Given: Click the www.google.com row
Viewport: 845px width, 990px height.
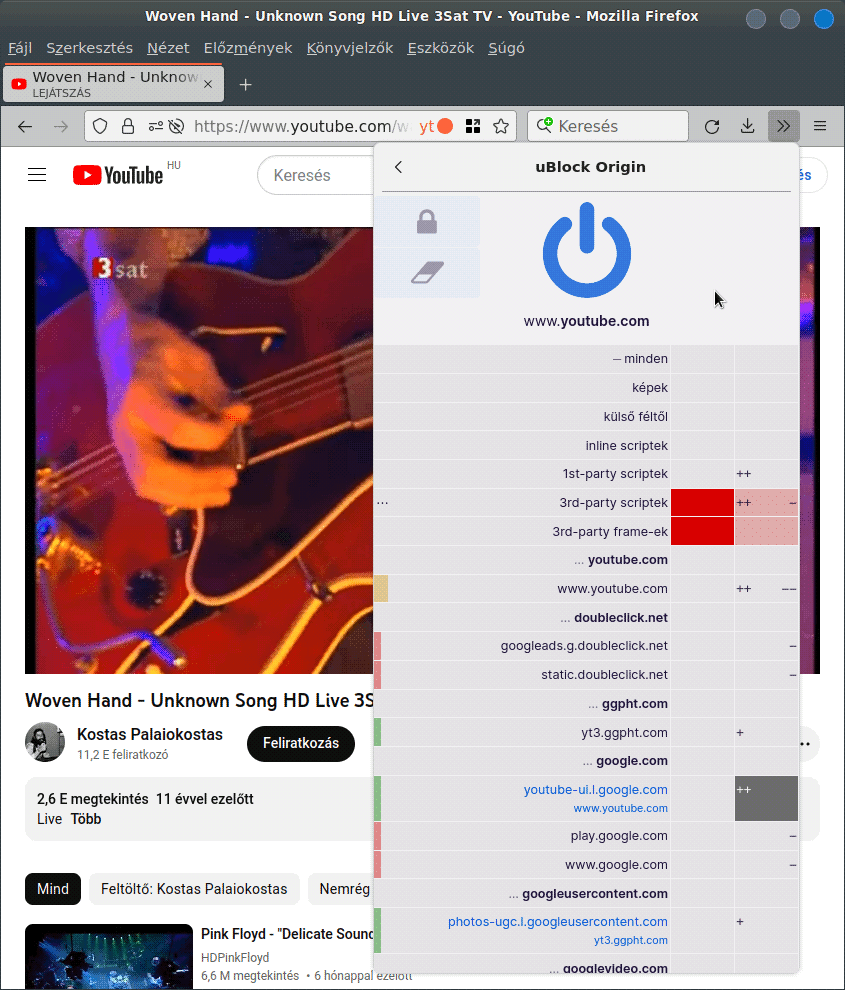Looking at the screenshot, I should point(522,865).
